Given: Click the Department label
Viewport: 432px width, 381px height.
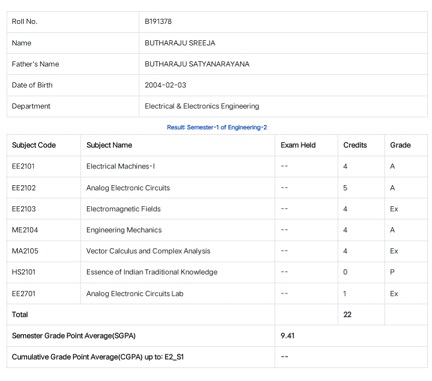Looking at the screenshot, I should [x=31, y=106].
